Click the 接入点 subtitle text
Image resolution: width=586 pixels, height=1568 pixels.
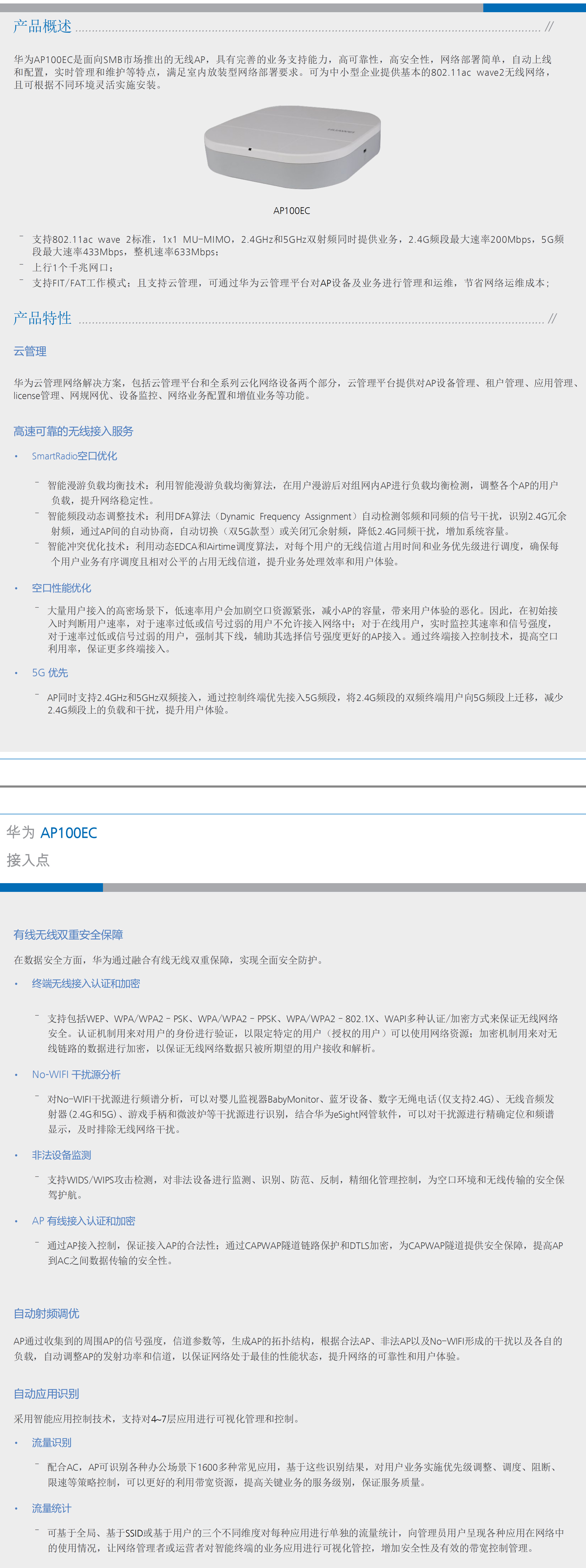point(28,860)
